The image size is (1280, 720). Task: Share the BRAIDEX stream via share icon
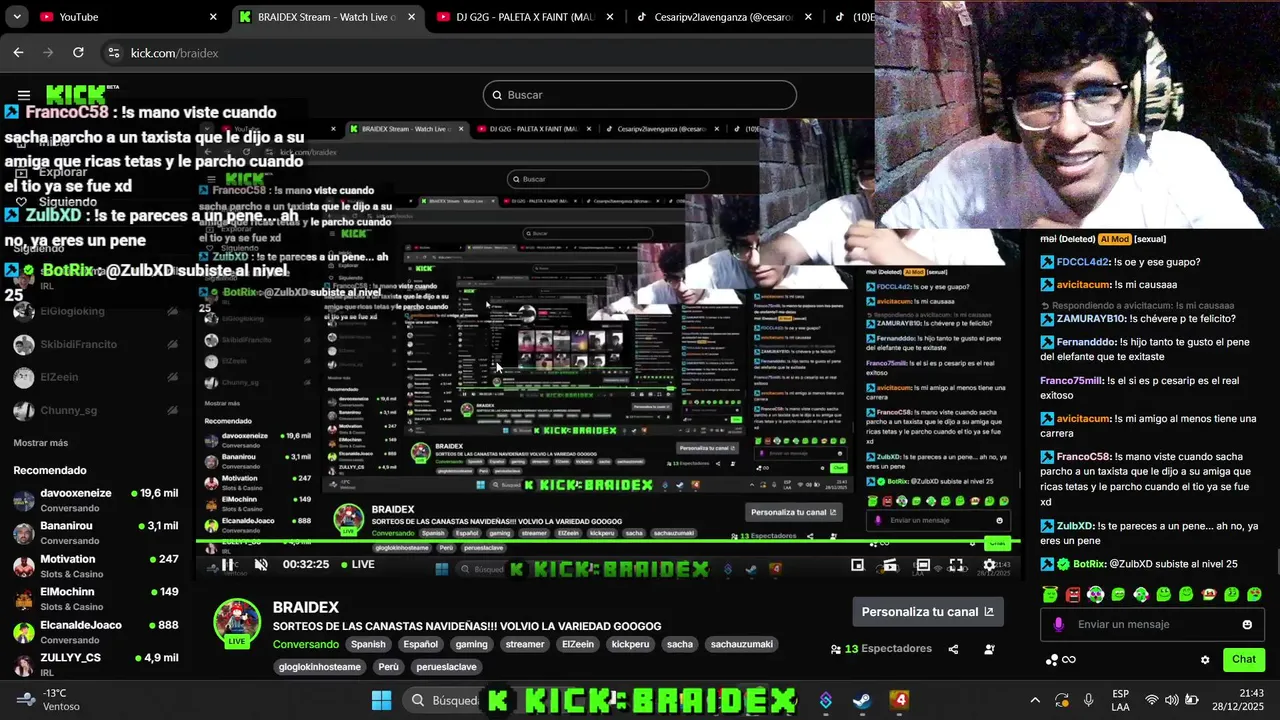point(953,649)
